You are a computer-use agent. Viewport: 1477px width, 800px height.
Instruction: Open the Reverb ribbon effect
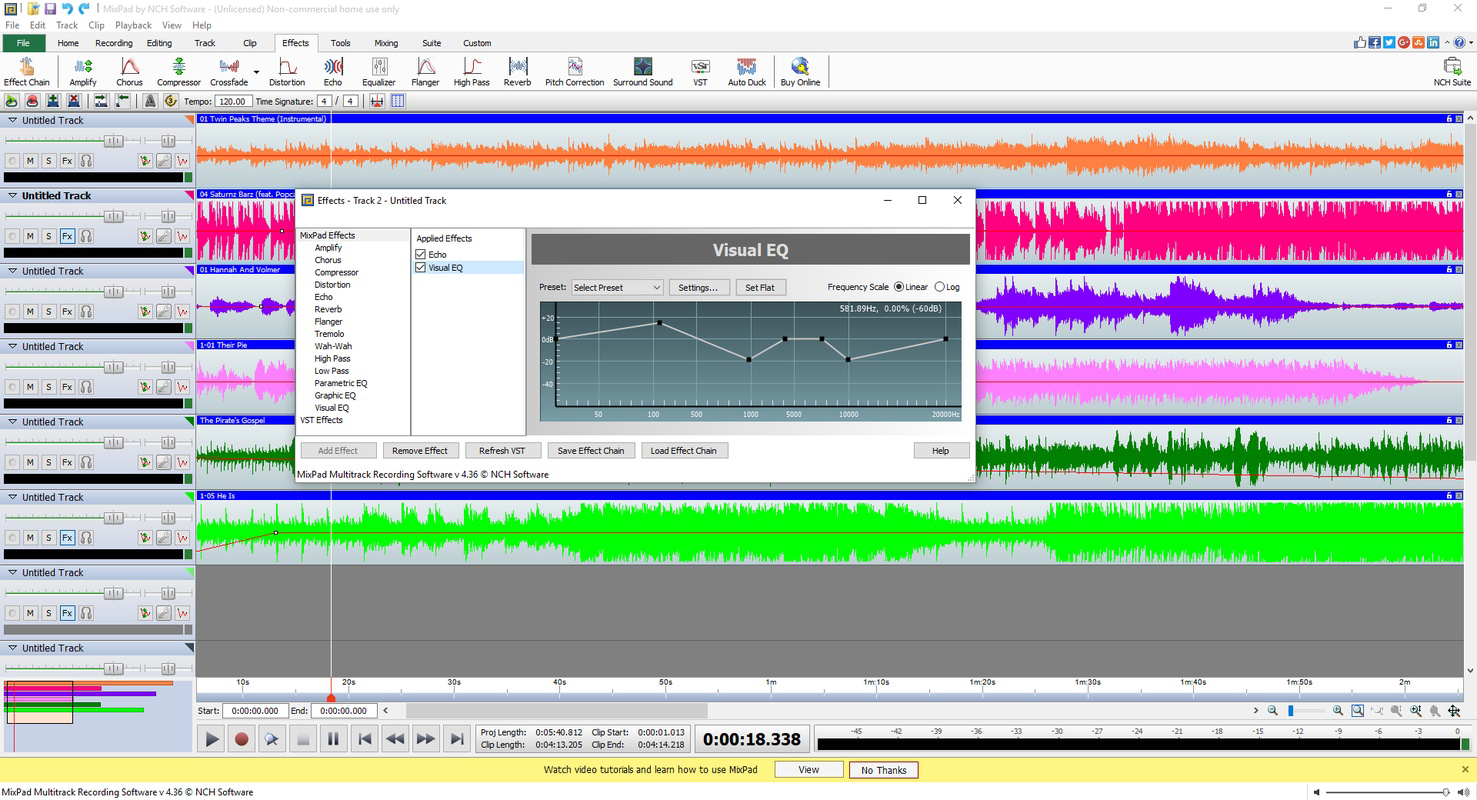[x=517, y=71]
